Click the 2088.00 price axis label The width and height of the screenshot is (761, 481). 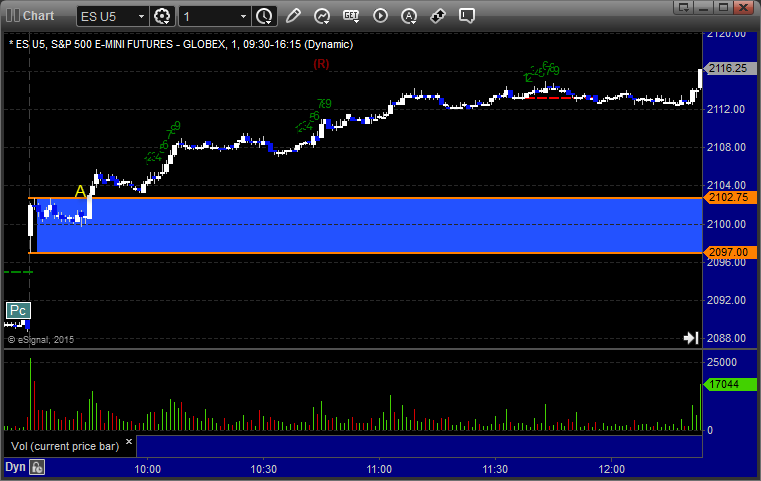[726, 338]
